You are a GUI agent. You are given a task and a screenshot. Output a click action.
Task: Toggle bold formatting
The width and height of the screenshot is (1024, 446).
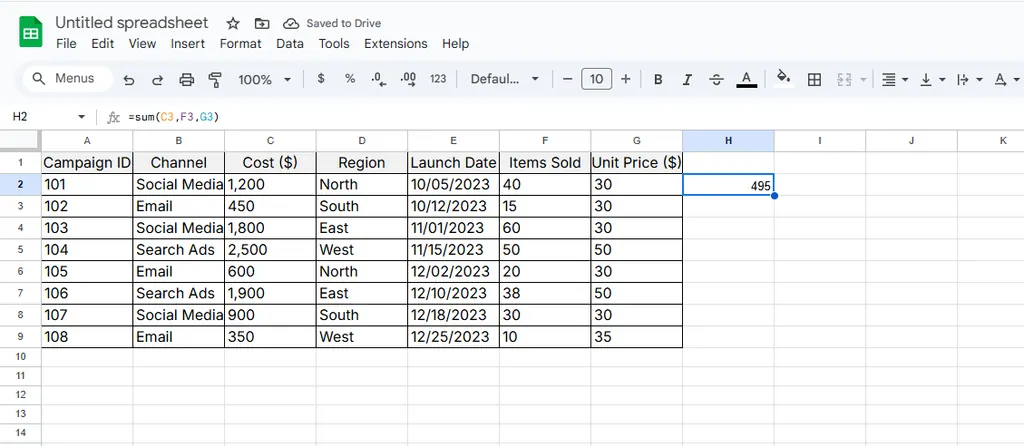(x=658, y=79)
